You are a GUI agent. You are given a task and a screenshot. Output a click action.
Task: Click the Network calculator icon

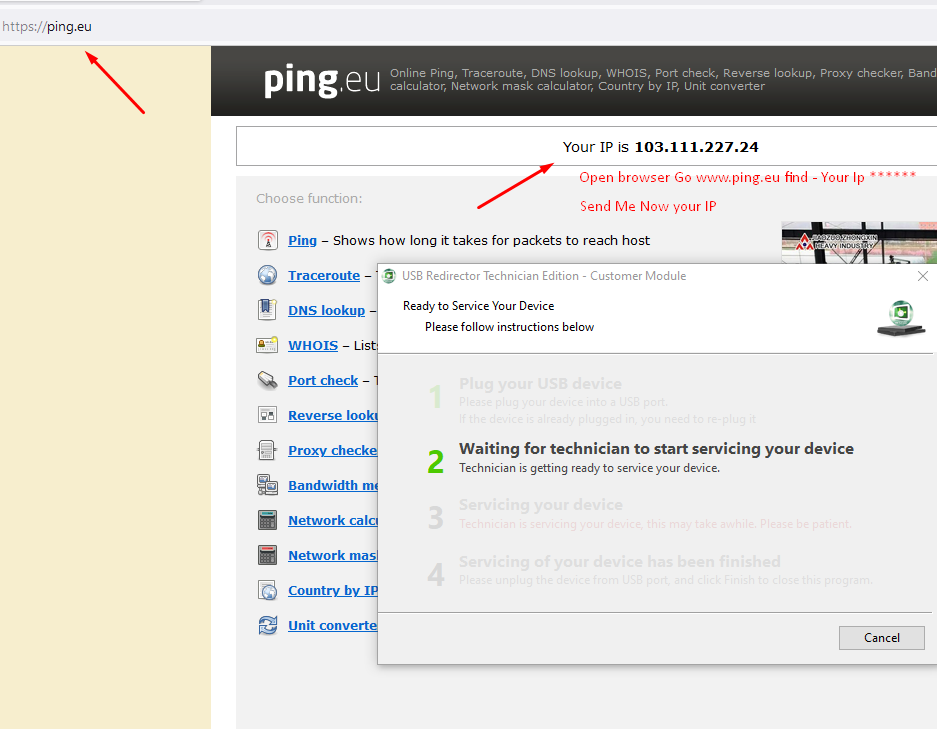point(267,520)
